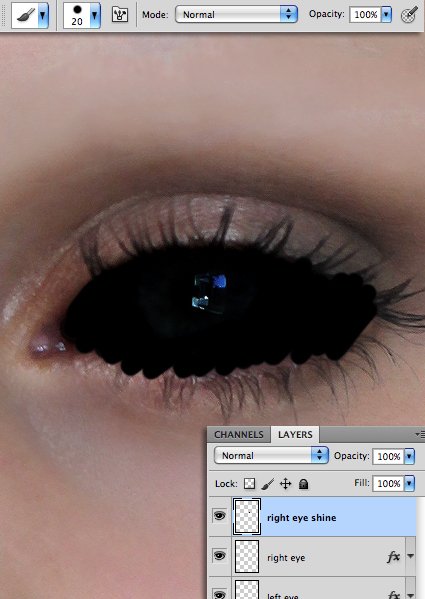Select the right eye layer name
The height and width of the screenshot is (599, 425).
286,558
